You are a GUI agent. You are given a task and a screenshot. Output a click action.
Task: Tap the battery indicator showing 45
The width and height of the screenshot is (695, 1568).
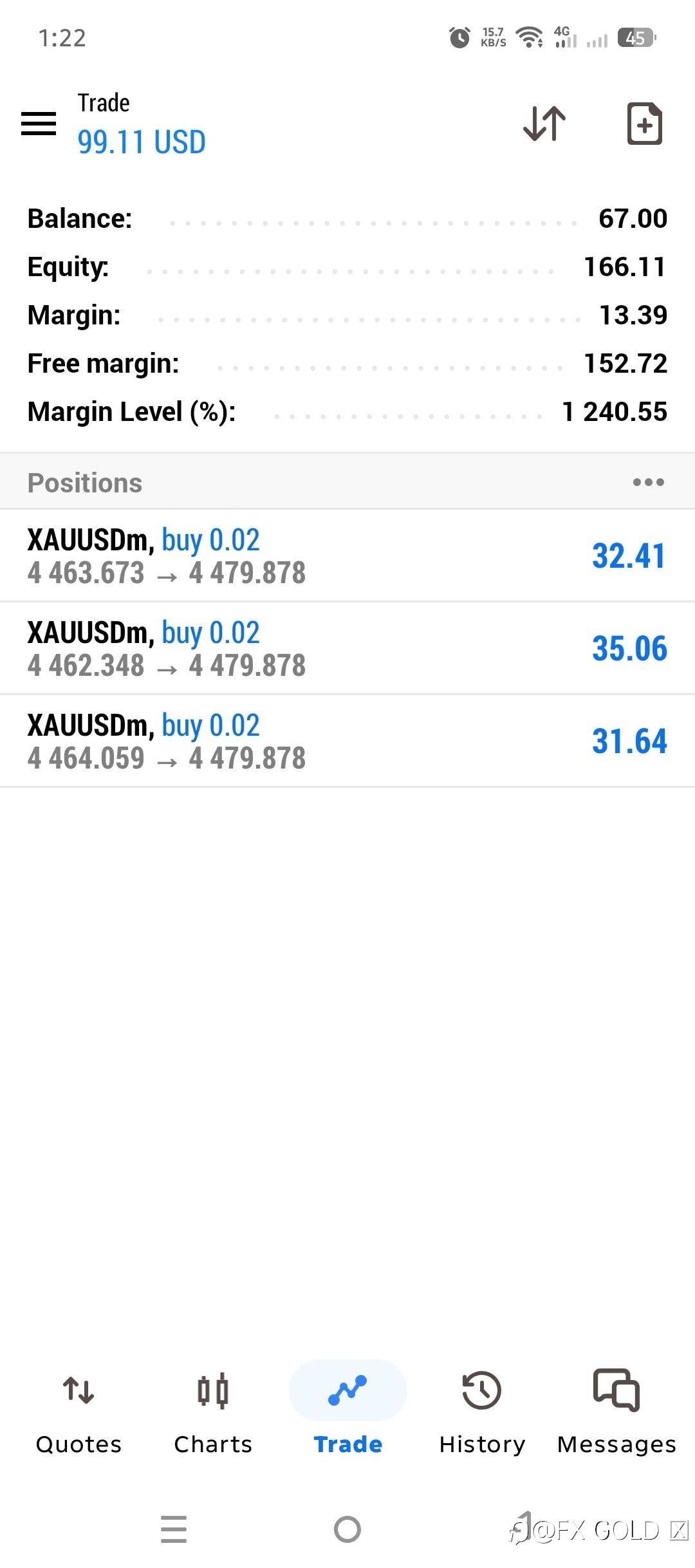pos(636,38)
